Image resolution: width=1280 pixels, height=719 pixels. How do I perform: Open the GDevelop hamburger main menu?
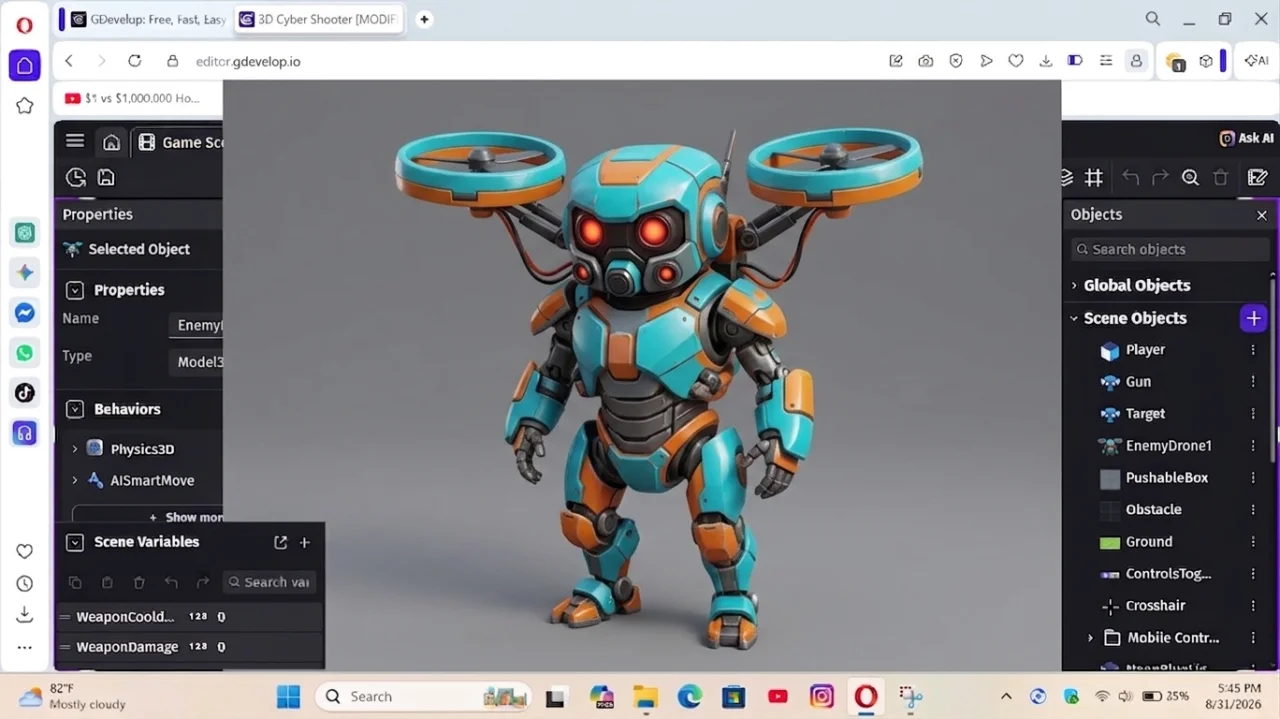tap(75, 141)
